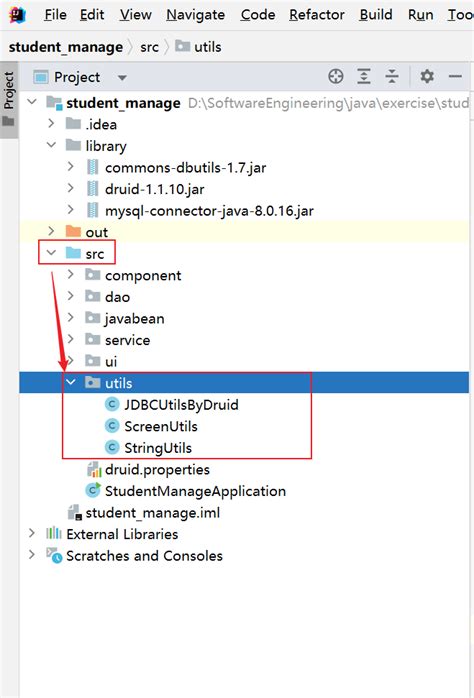Click the druid.properties file
The image size is (474, 698).
point(148,470)
